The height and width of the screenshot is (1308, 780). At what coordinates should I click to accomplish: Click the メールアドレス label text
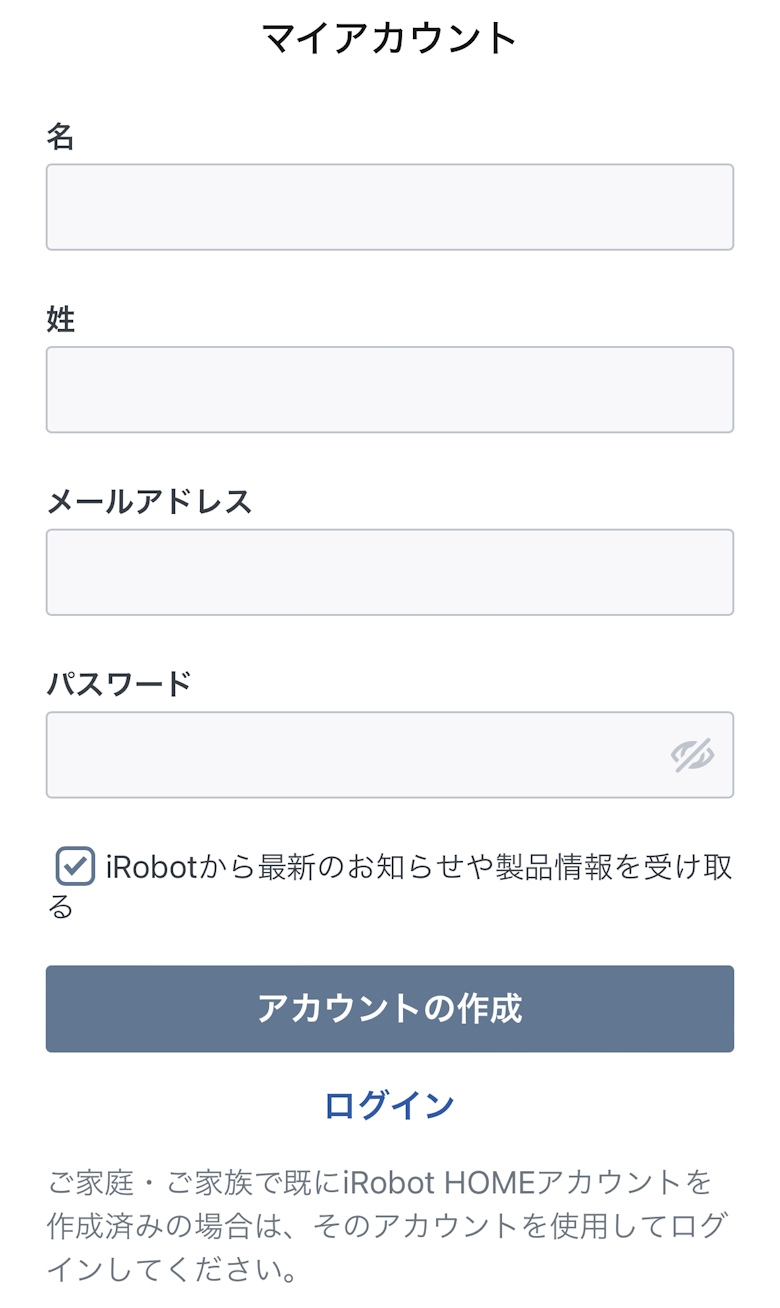149,501
